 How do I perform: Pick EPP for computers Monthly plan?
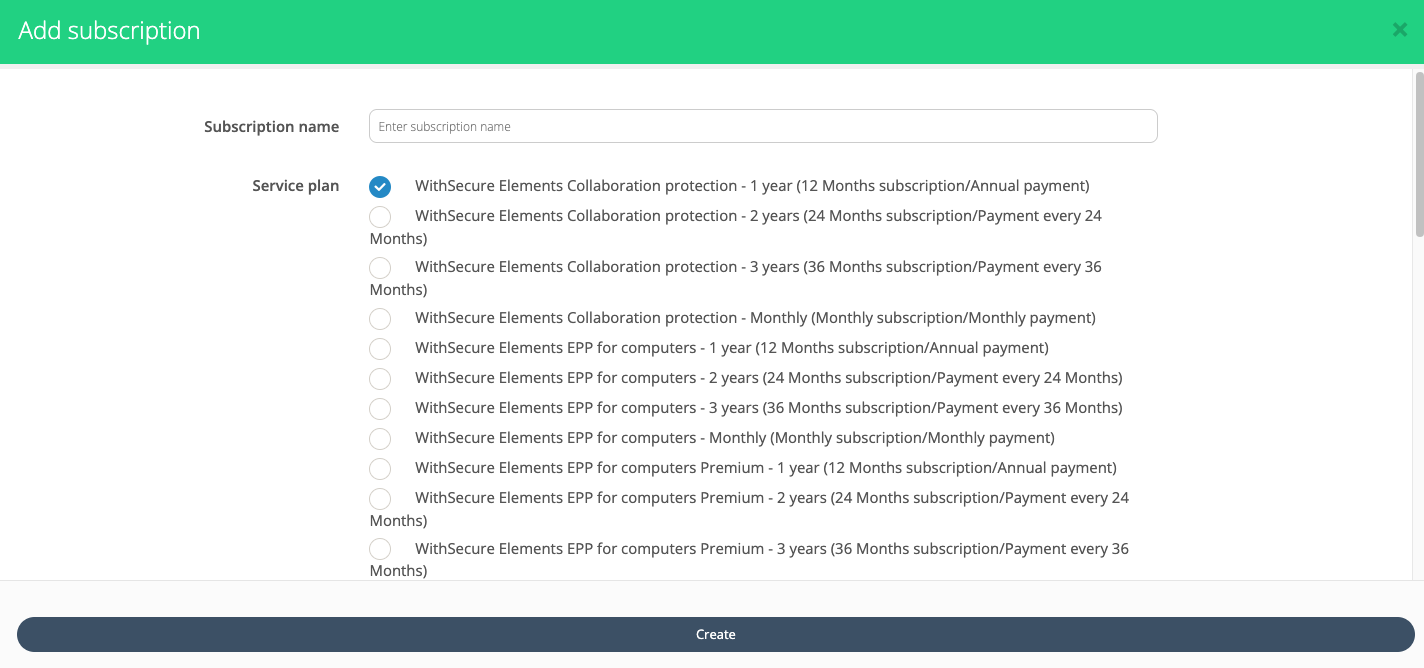coord(380,439)
